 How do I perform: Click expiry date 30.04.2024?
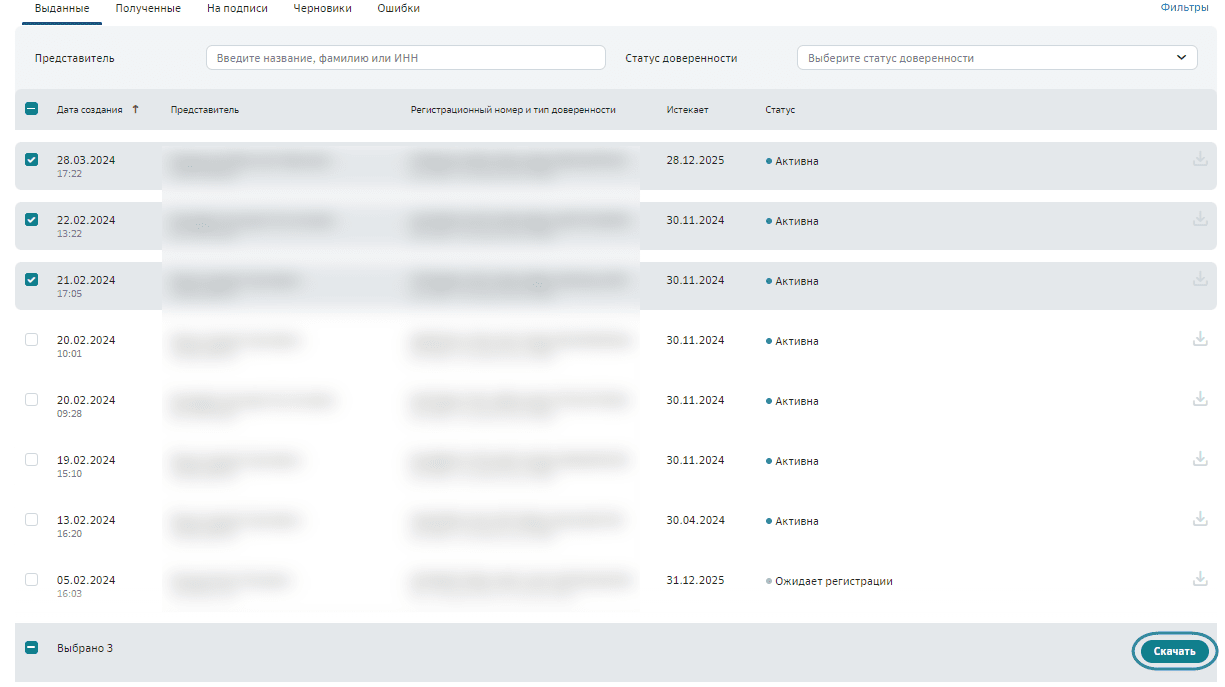click(695, 520)
